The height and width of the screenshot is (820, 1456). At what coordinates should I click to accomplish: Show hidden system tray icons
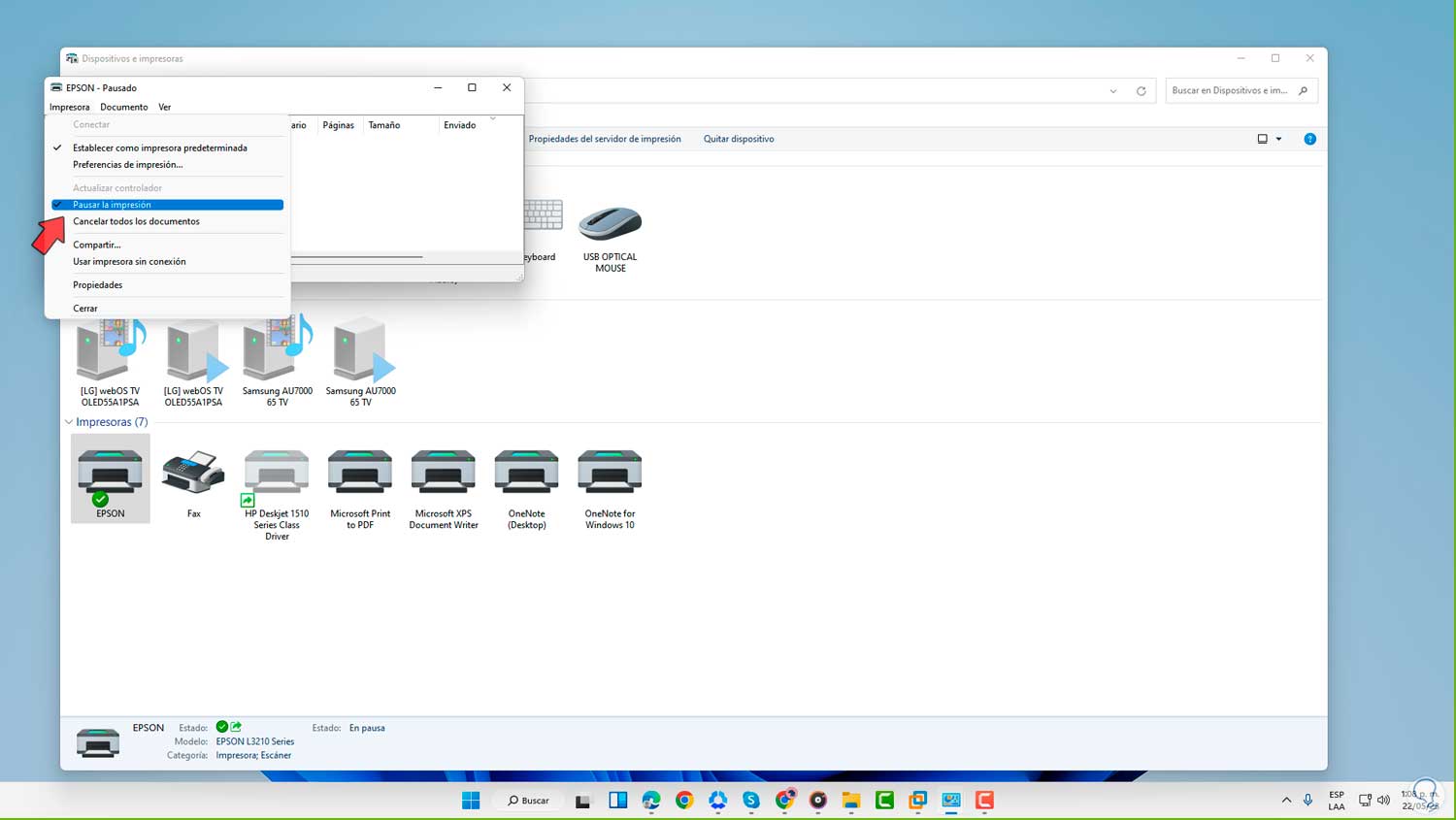pyautogui.click(x=1286, y=801)
